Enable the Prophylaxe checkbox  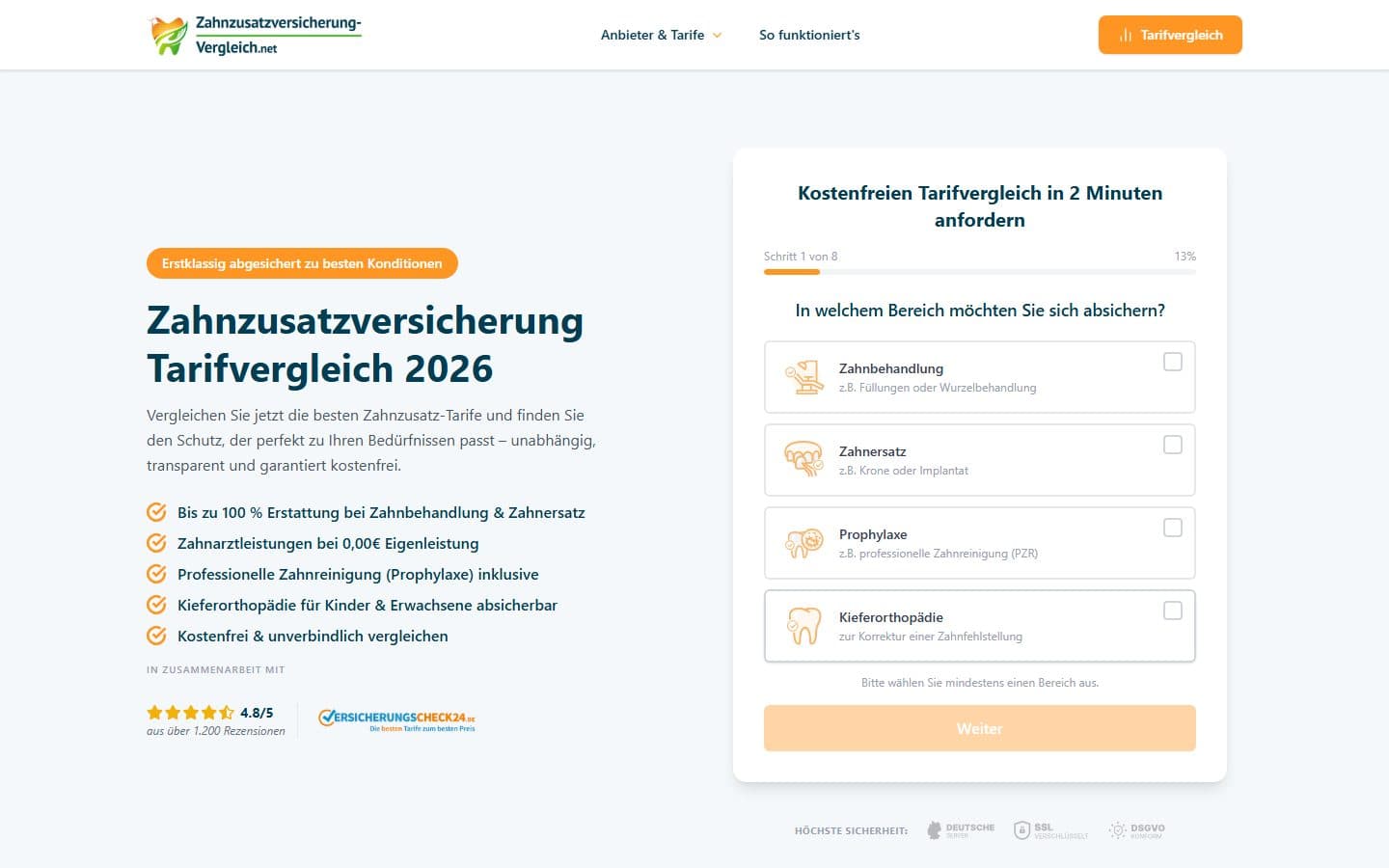coord(1173,528)
